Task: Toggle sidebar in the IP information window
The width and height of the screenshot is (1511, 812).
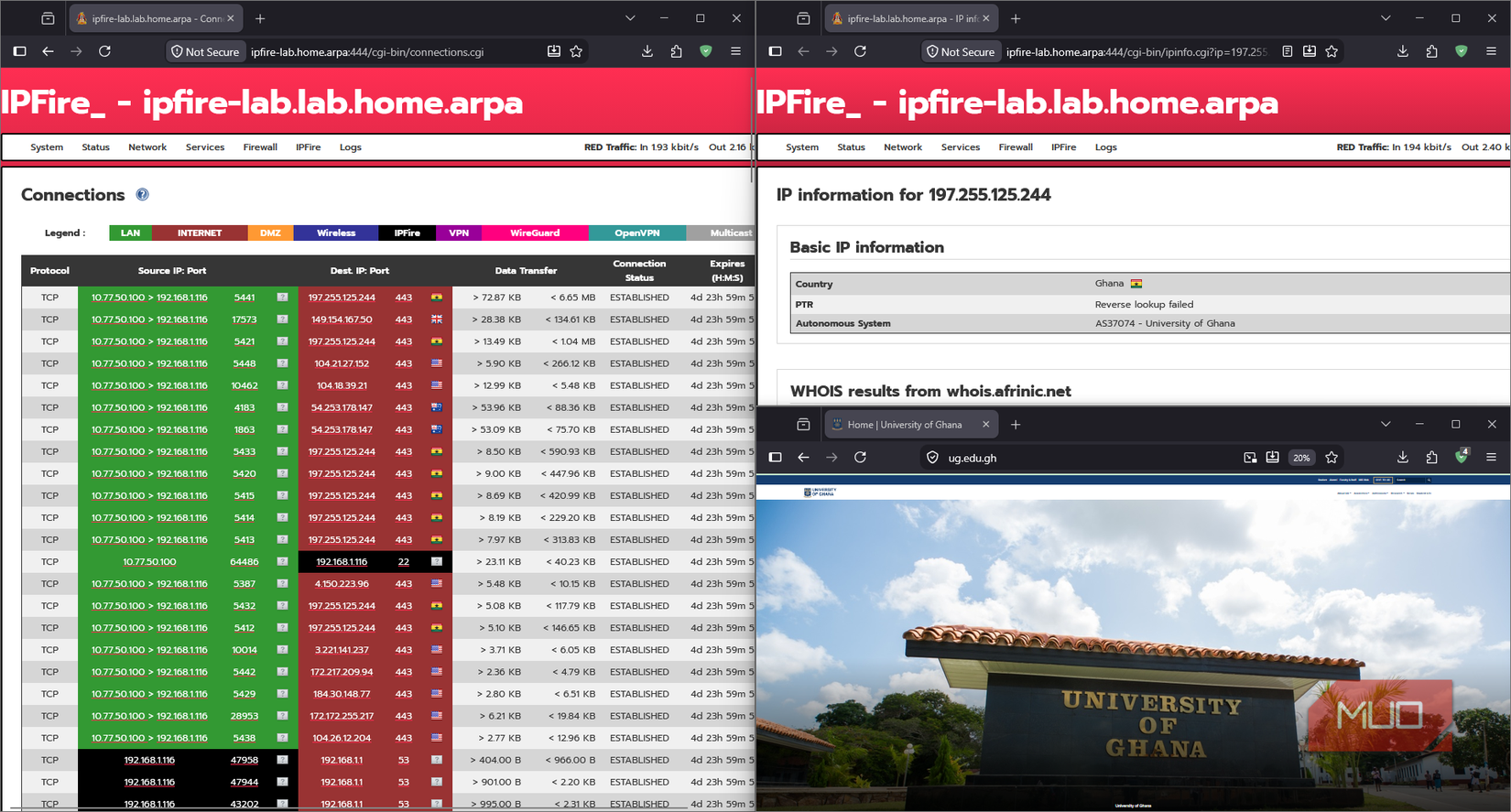Action: [x=775, y=51]
